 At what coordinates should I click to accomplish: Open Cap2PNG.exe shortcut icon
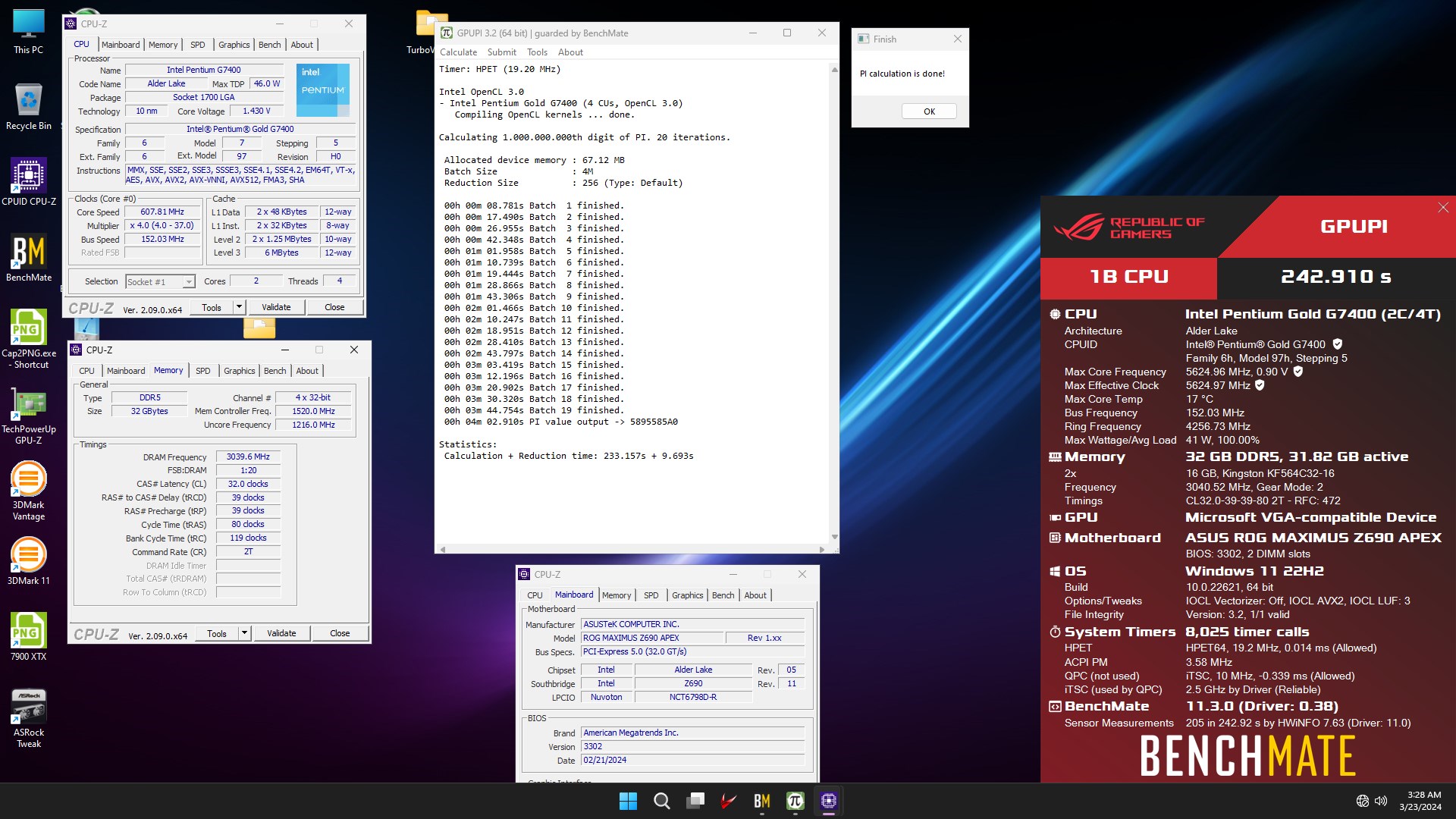pos(28,339)
